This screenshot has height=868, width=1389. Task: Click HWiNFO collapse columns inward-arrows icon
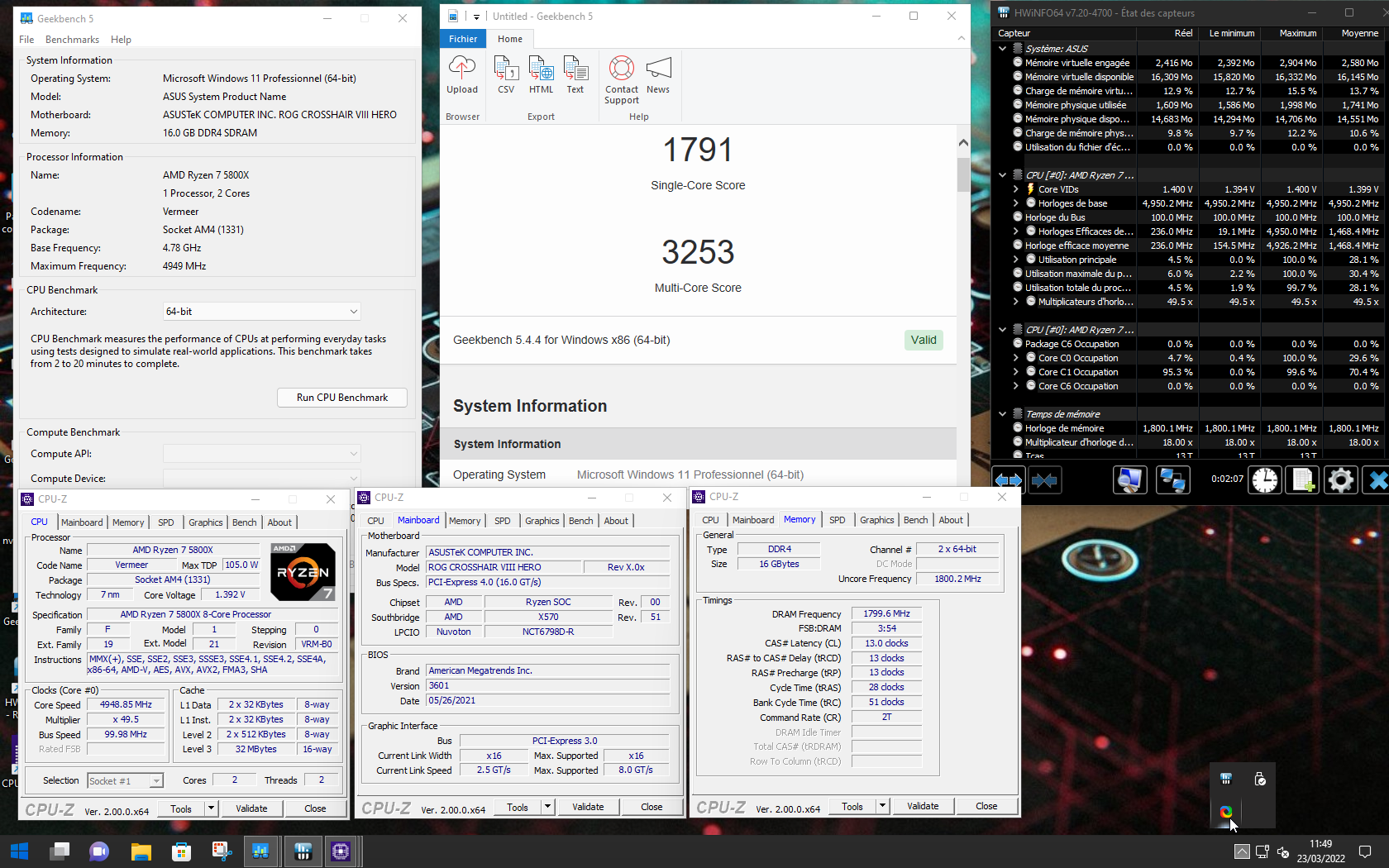pyautogui.click(x=1045, y=480)
